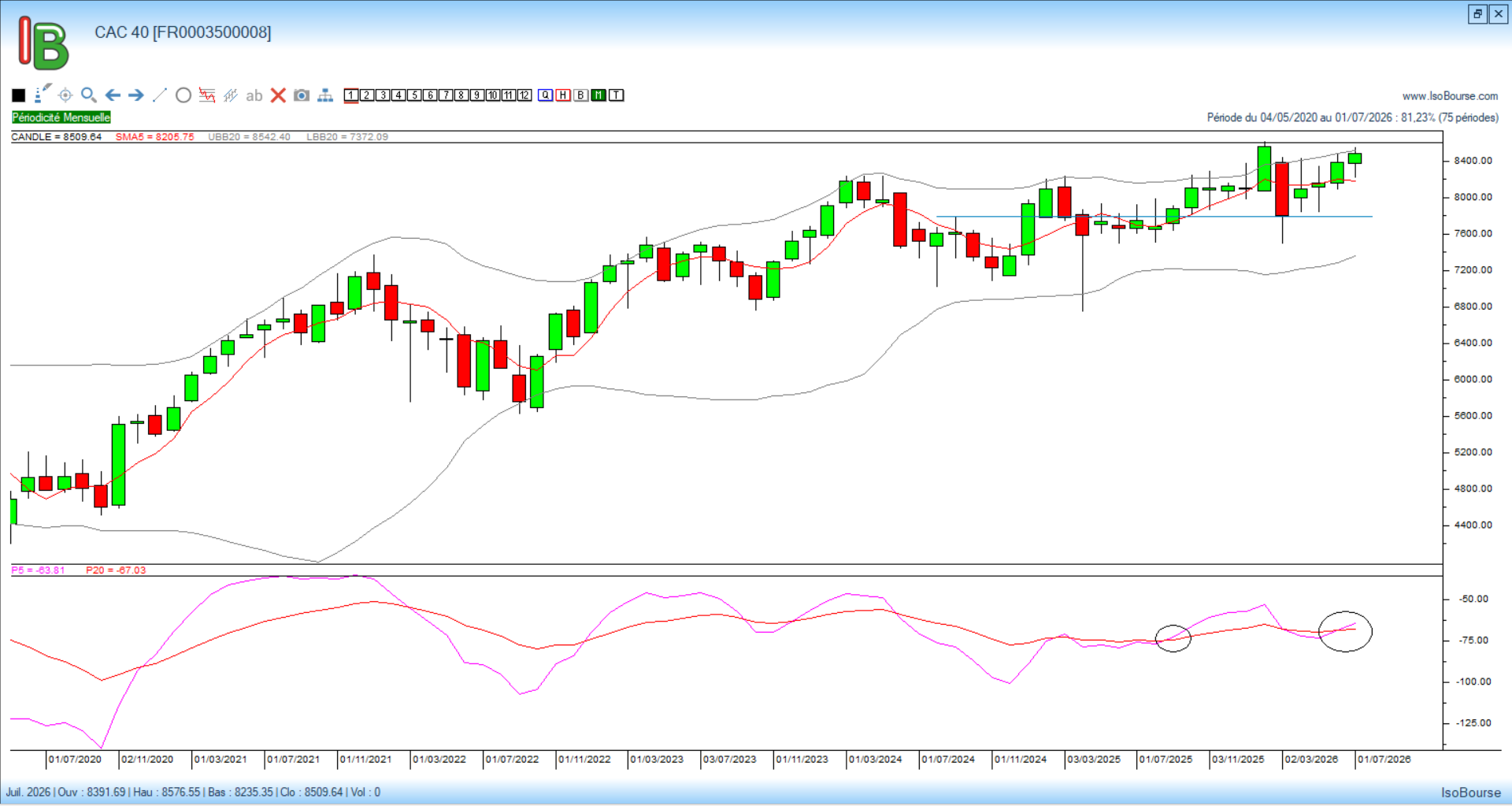
Task: Select numbered box 12
Action: click(x=524, y=95)
